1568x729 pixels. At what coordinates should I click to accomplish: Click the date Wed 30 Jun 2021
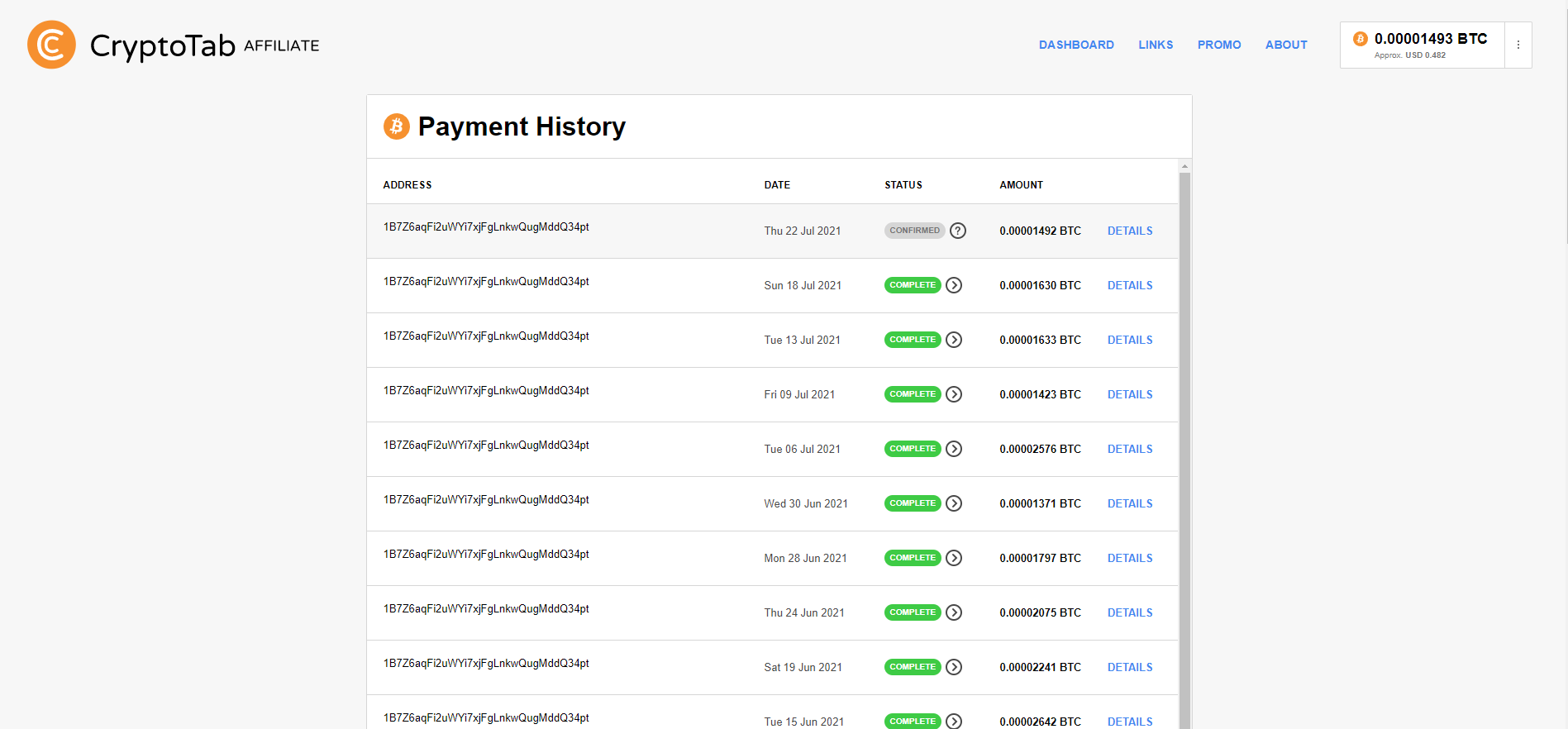point(806,503)
